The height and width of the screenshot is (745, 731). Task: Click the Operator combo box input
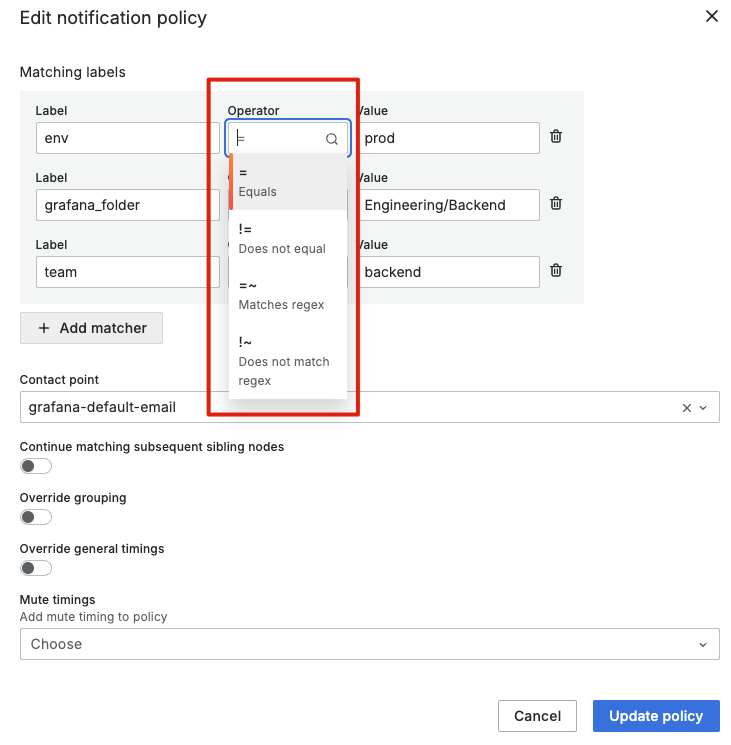pos(280,139)
